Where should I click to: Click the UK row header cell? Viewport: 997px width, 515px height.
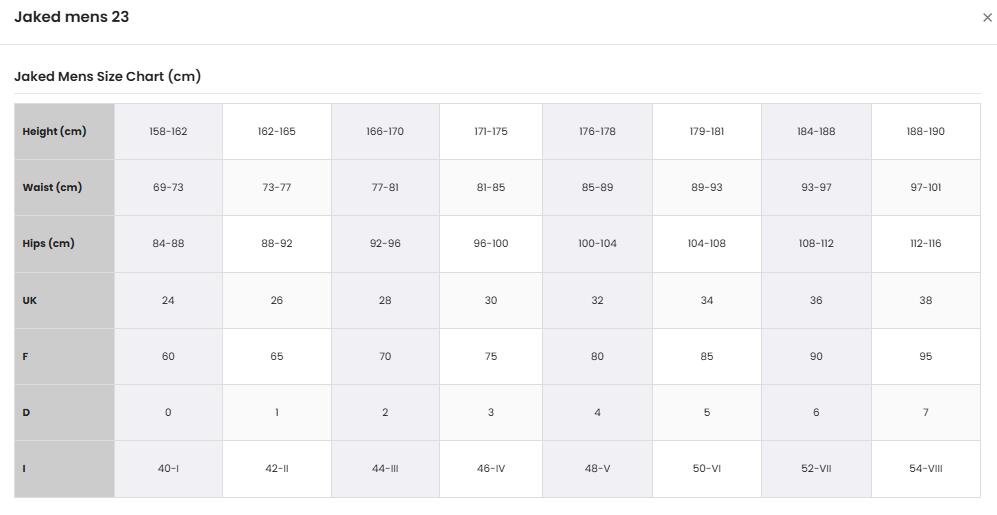click(64, 300)
